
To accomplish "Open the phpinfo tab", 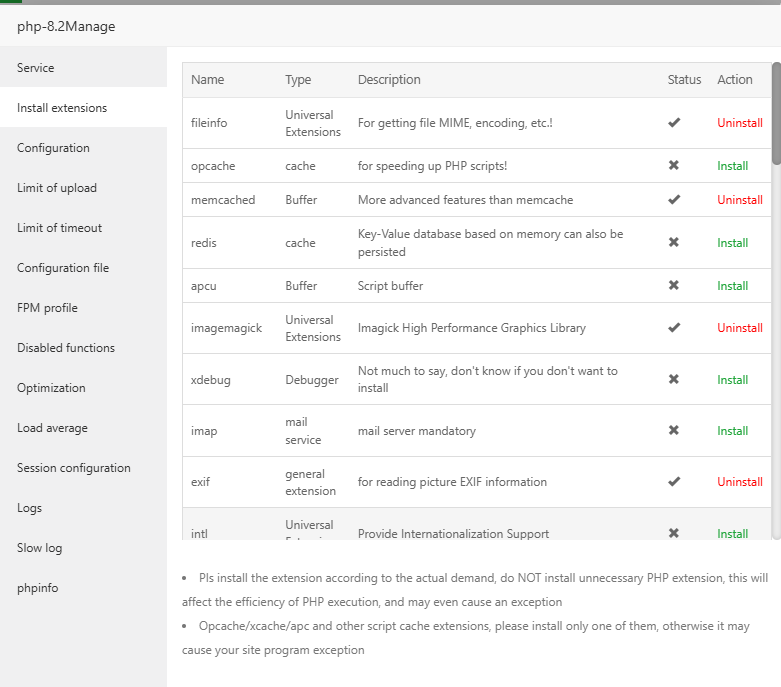I will click(38, 588).
